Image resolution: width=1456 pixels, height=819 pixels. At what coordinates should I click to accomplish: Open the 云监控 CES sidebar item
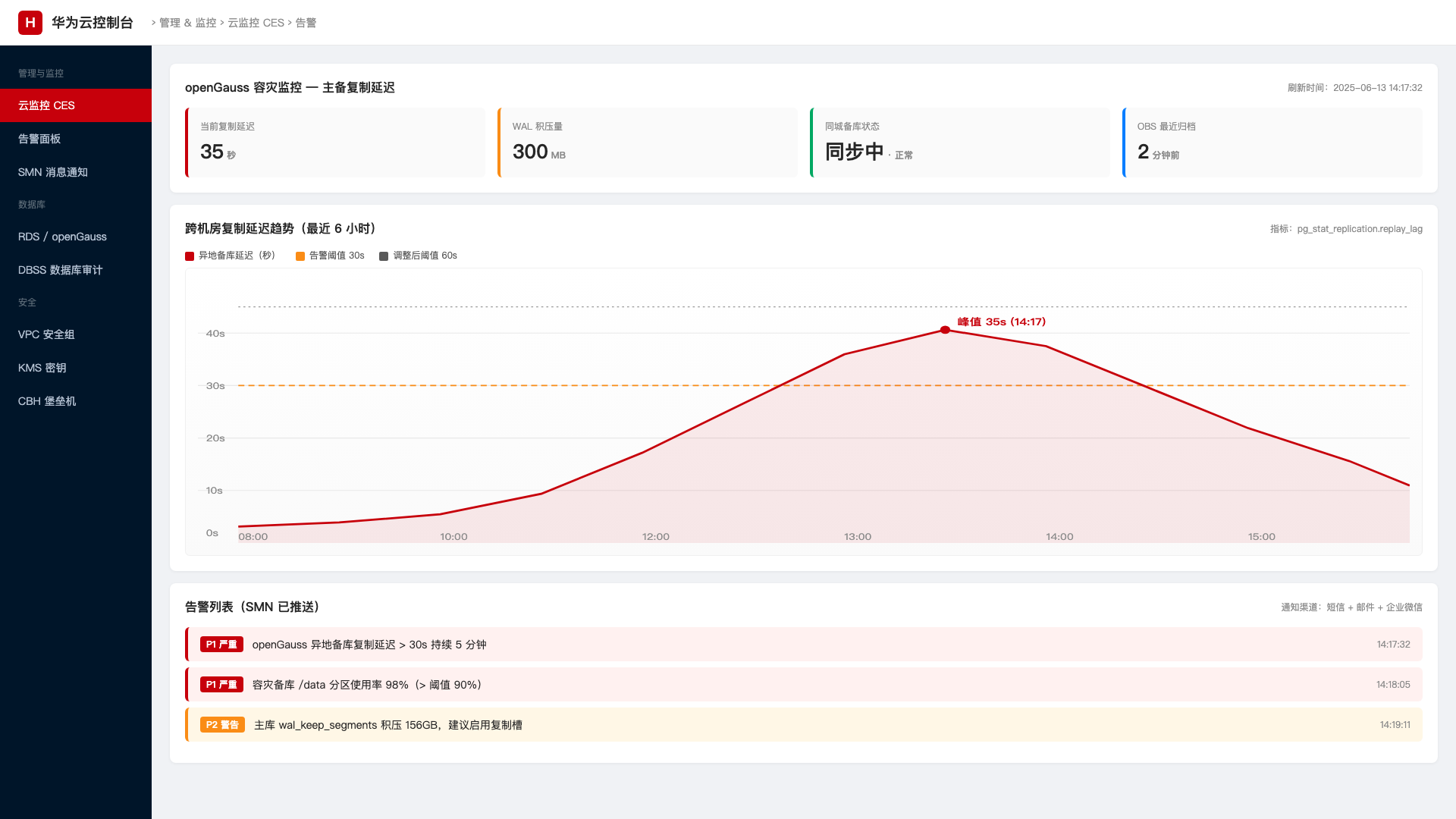pyautogui.click(x=76, y=105)
